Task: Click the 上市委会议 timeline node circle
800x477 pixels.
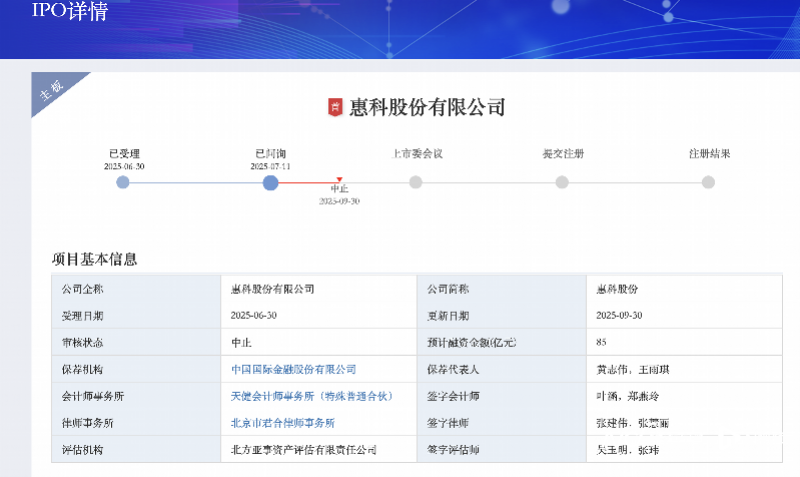Action: (416, 182)
